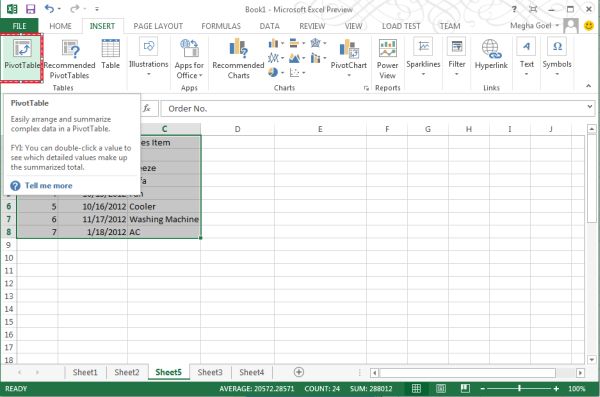Image resolution: width=600 pixels, height=397 pixels.
Task: Select Normal view in status bar
Action: [416, 389]
